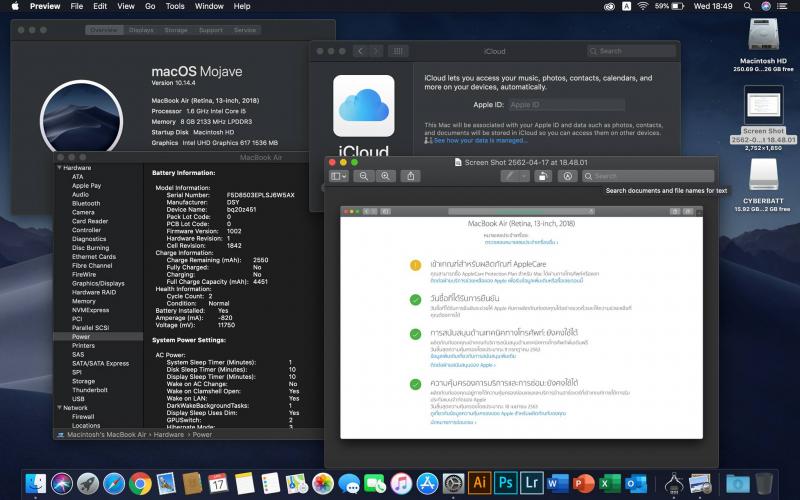Click Spotlight search in menu bar

point(747,6)
